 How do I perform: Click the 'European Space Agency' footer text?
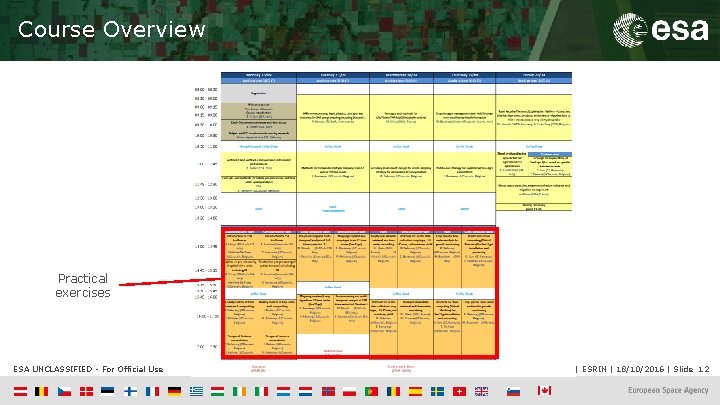[x=668, y=390]
